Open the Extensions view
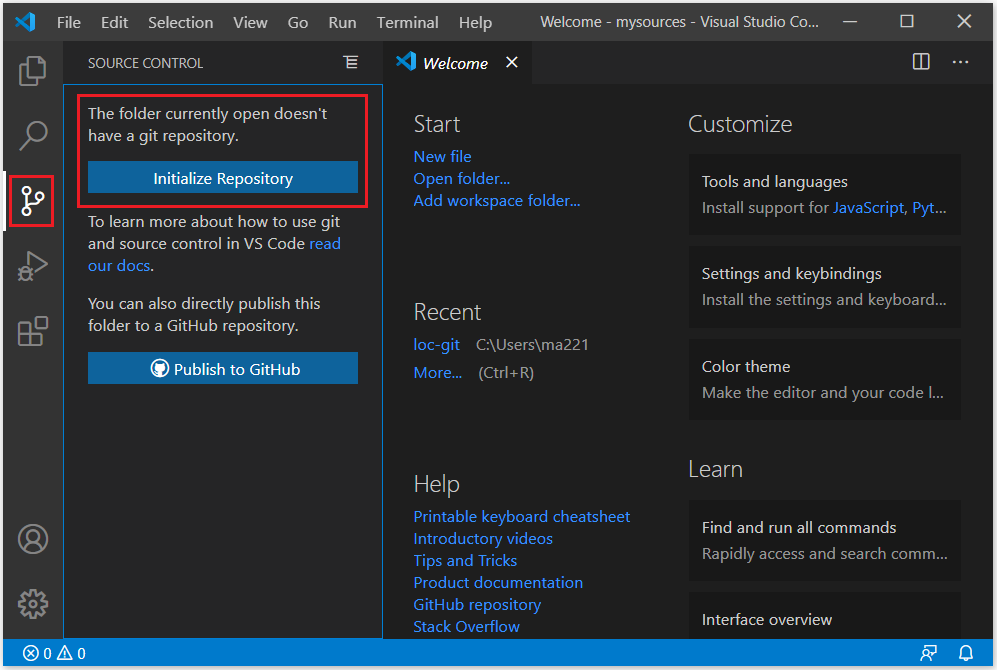The image size is (997, 670). click(x=32, y=331)
